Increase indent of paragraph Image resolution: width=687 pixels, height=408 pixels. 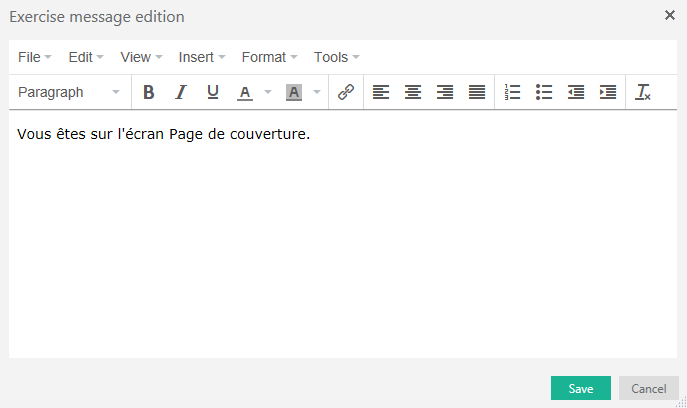pos(608,92)
